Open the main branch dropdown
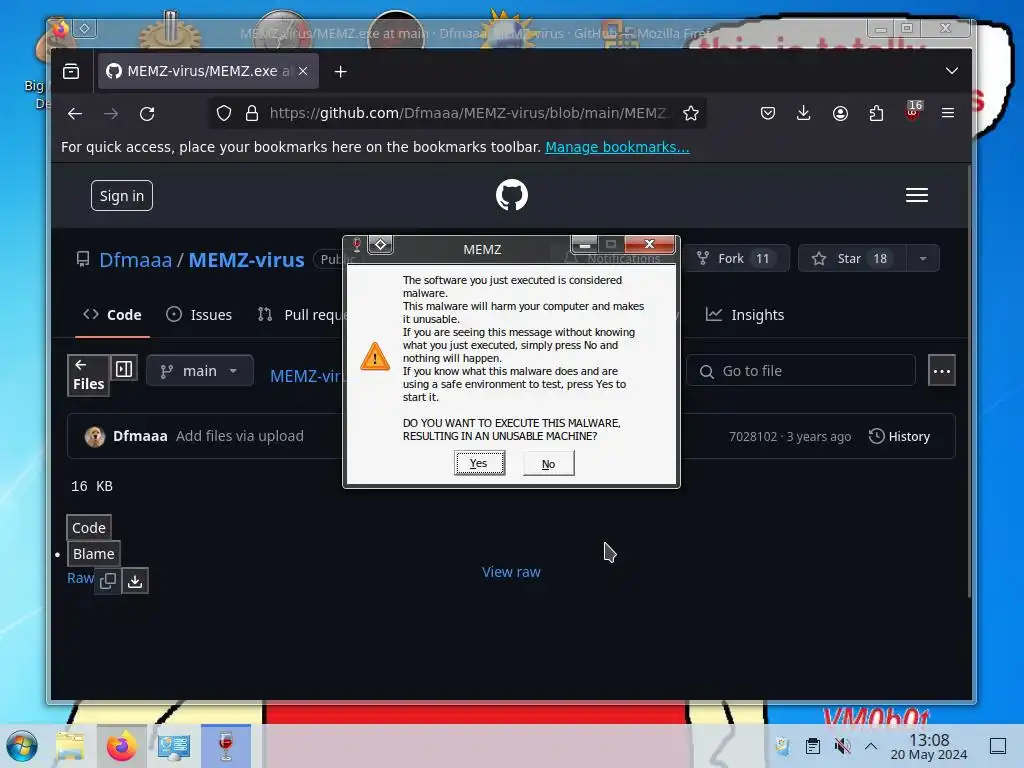Image resolution: width=1024 pixels, height=768 pixels. [x=200, y=371]
